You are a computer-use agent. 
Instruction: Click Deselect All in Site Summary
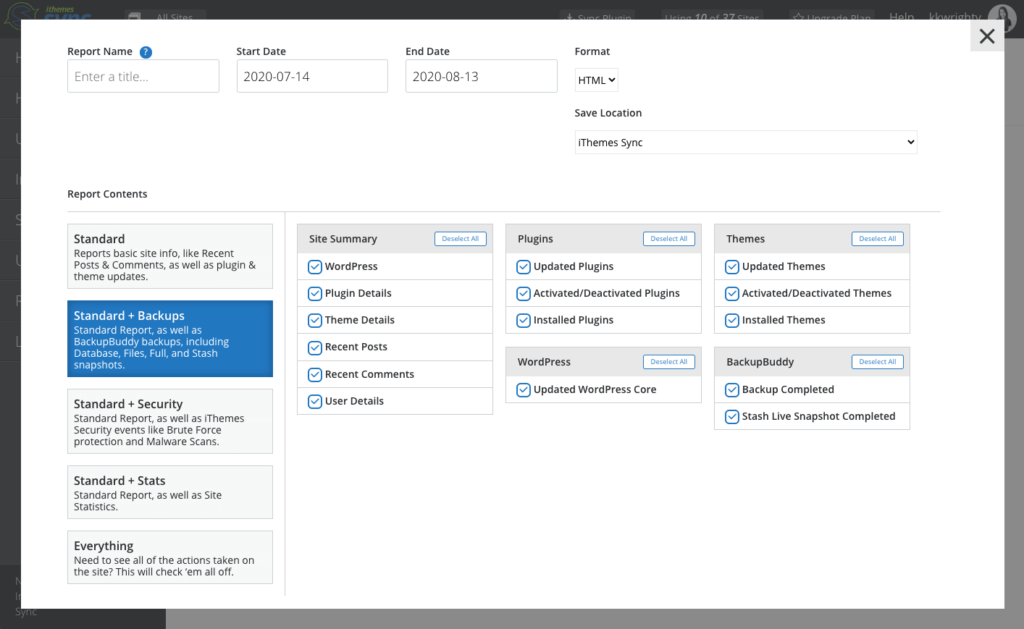click(460, 239)
